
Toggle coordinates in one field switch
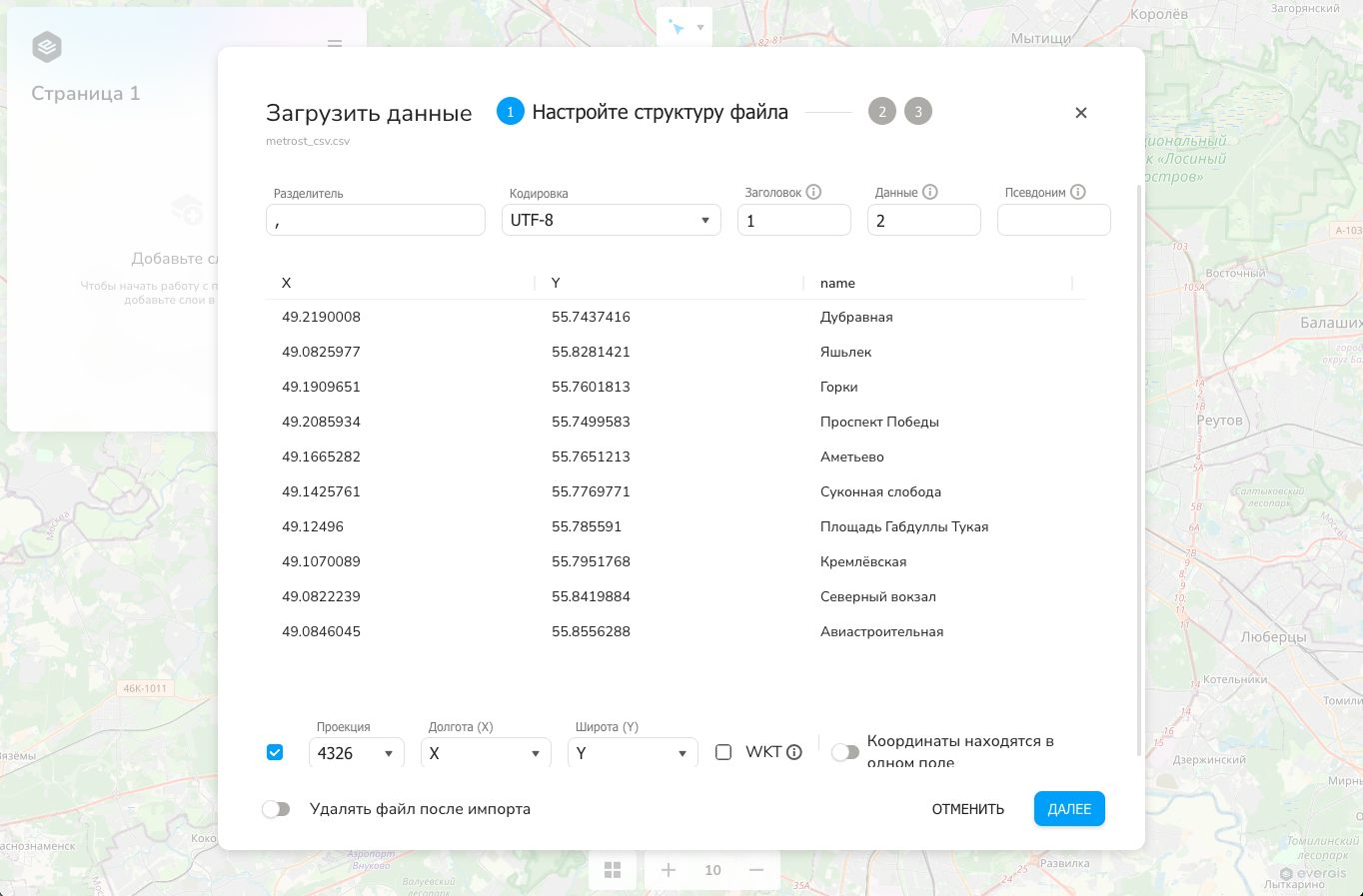845,752
